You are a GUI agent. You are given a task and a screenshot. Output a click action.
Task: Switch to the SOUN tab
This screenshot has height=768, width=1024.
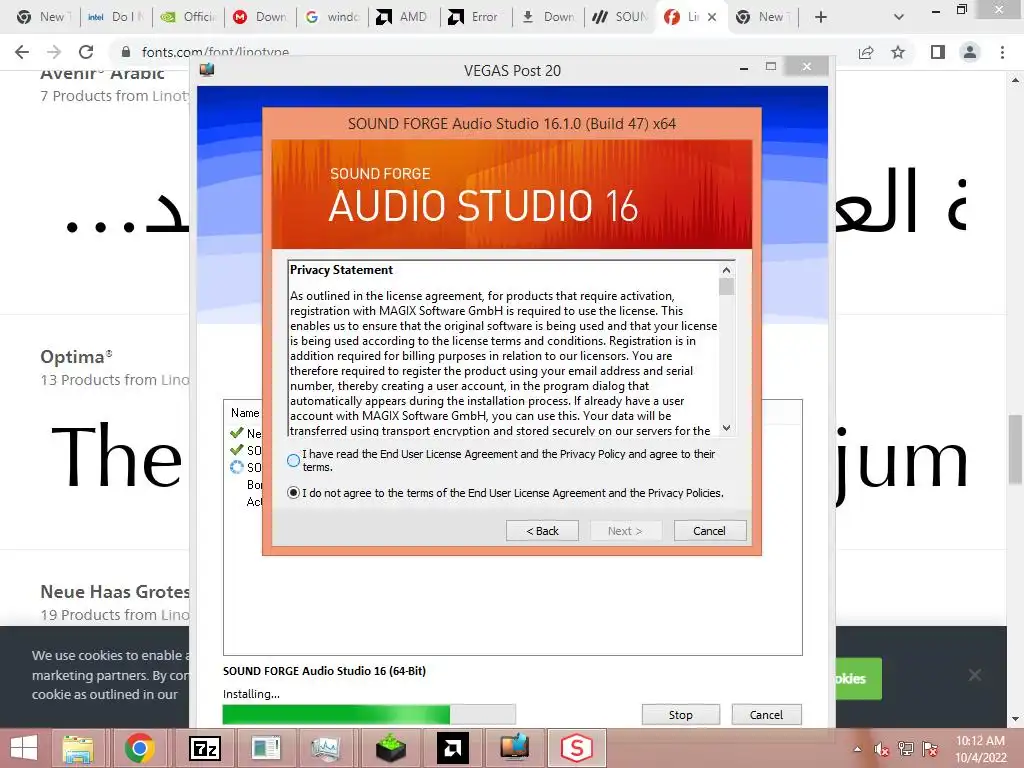tap(620, 17)
